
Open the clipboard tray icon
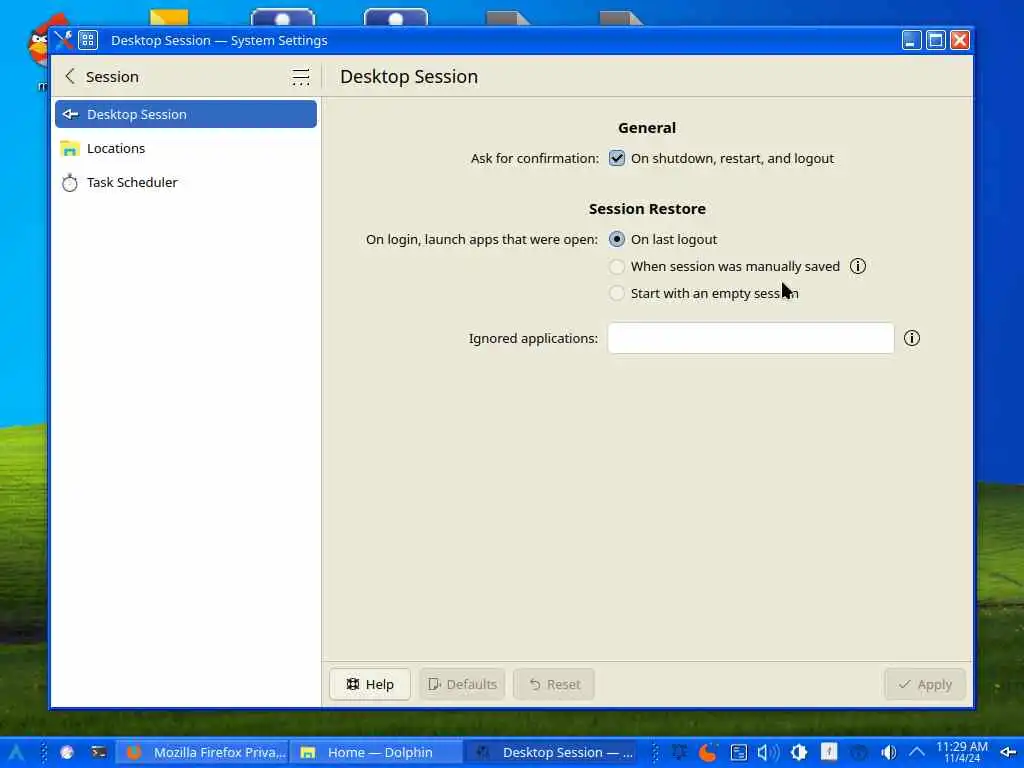739,753
